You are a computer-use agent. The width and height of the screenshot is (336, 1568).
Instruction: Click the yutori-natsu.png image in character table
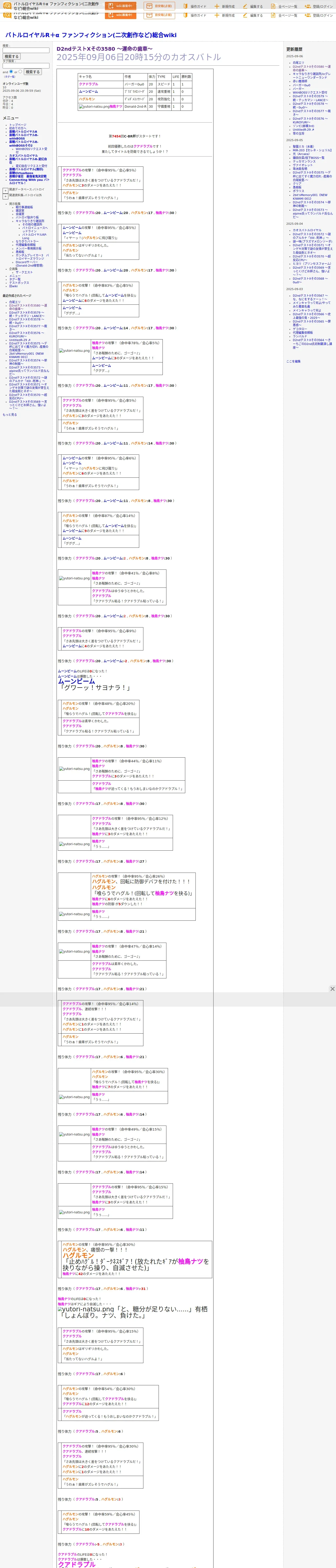click(x=94, y=107)
